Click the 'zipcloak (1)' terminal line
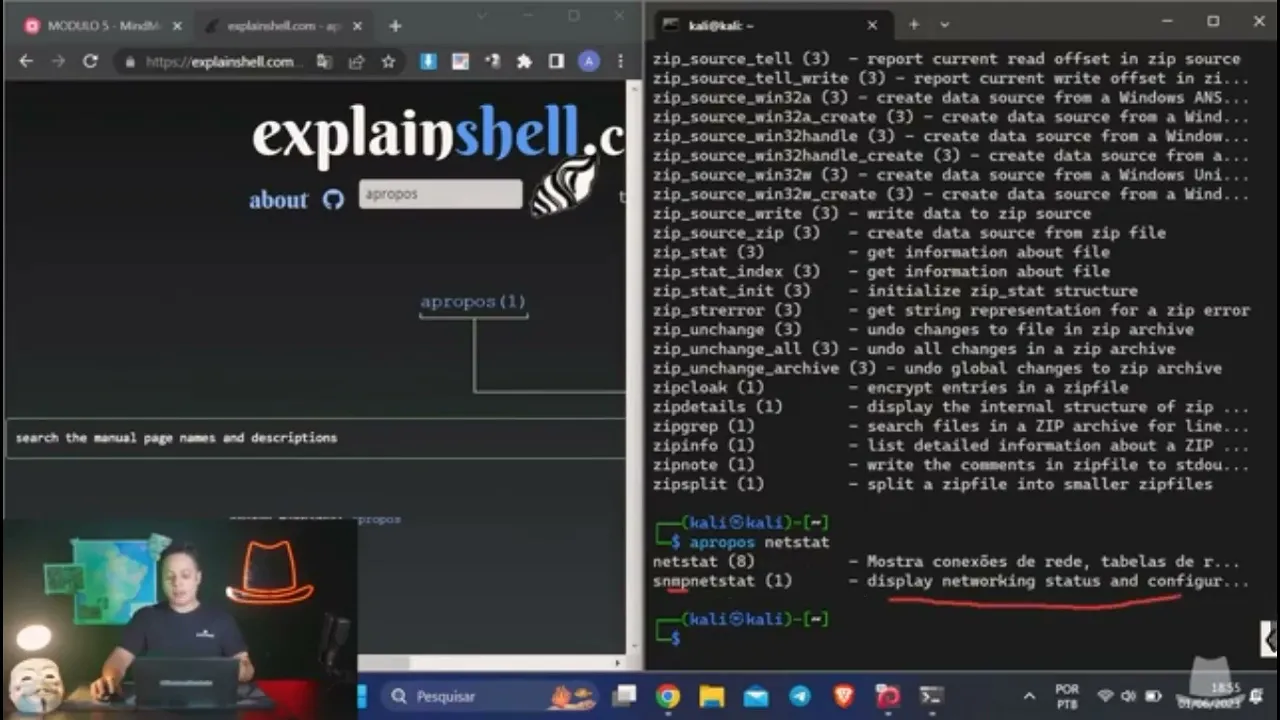 (890, 387)
